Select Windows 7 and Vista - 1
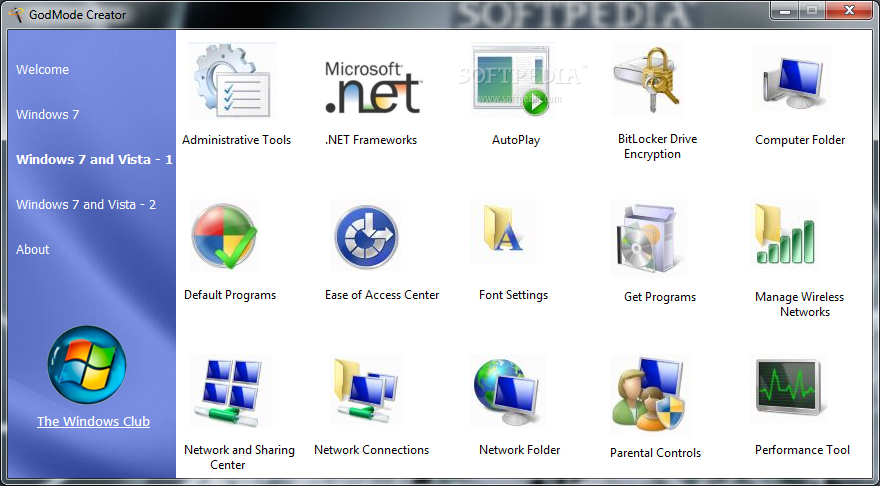Viewport: 880px width, 486px height. [x=94, y=159]
